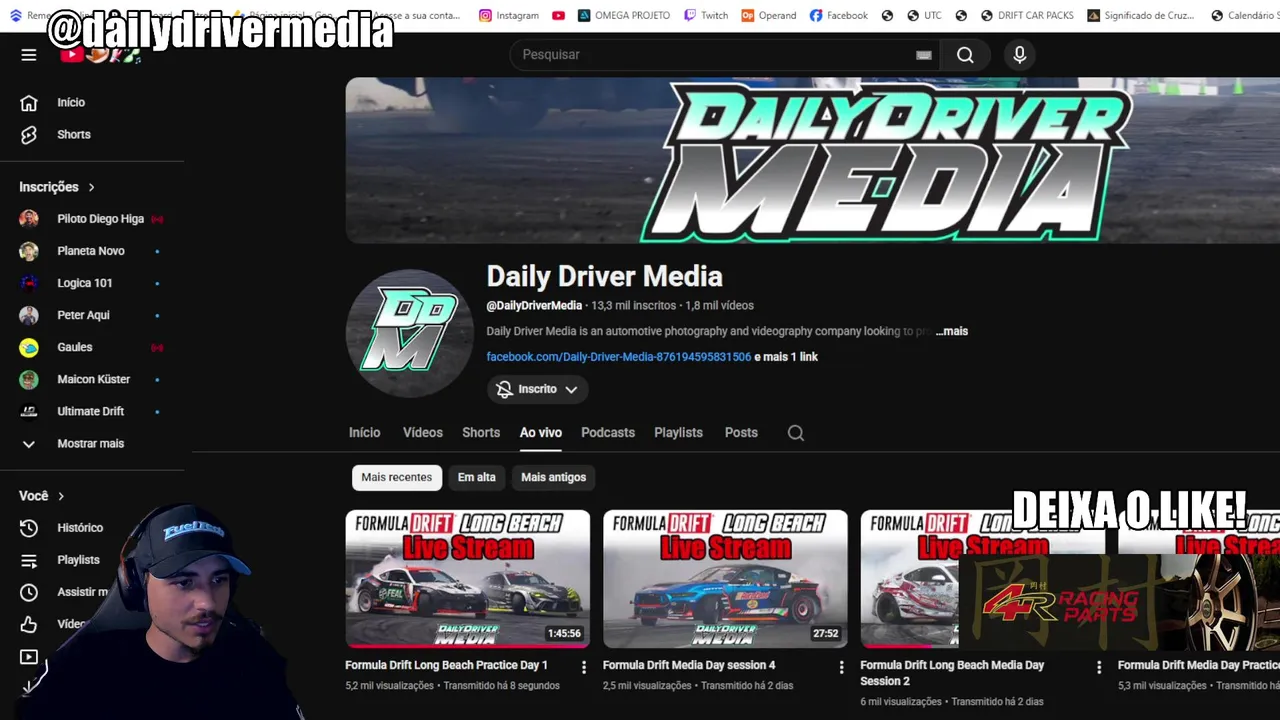
Task: Open Instagram bookmark
Action: 508,15
